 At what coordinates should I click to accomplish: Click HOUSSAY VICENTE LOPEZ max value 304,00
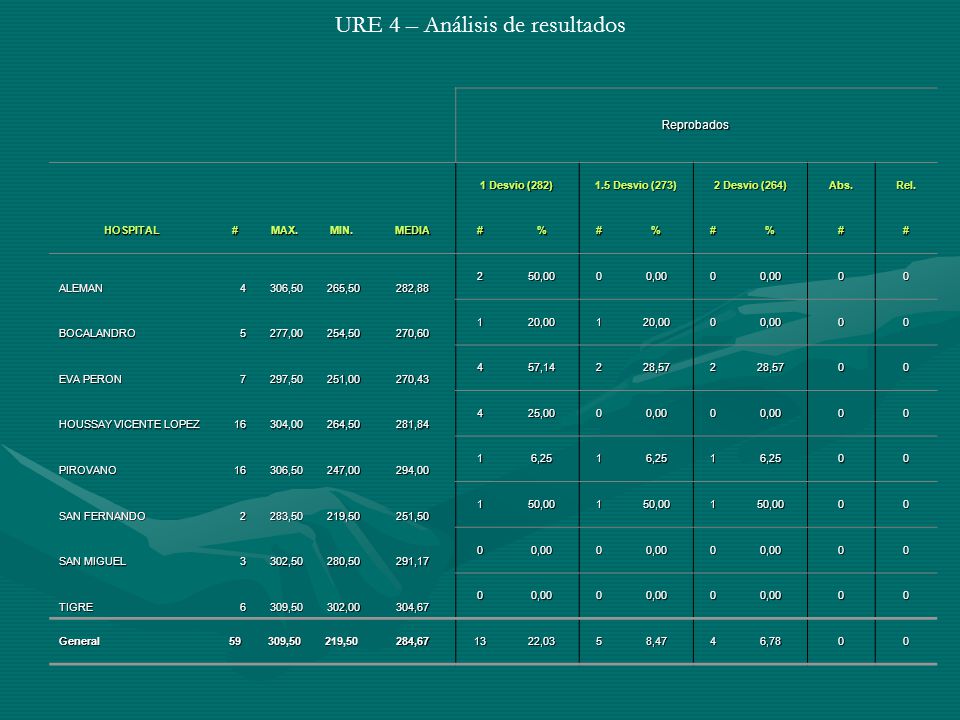[286, 424]
